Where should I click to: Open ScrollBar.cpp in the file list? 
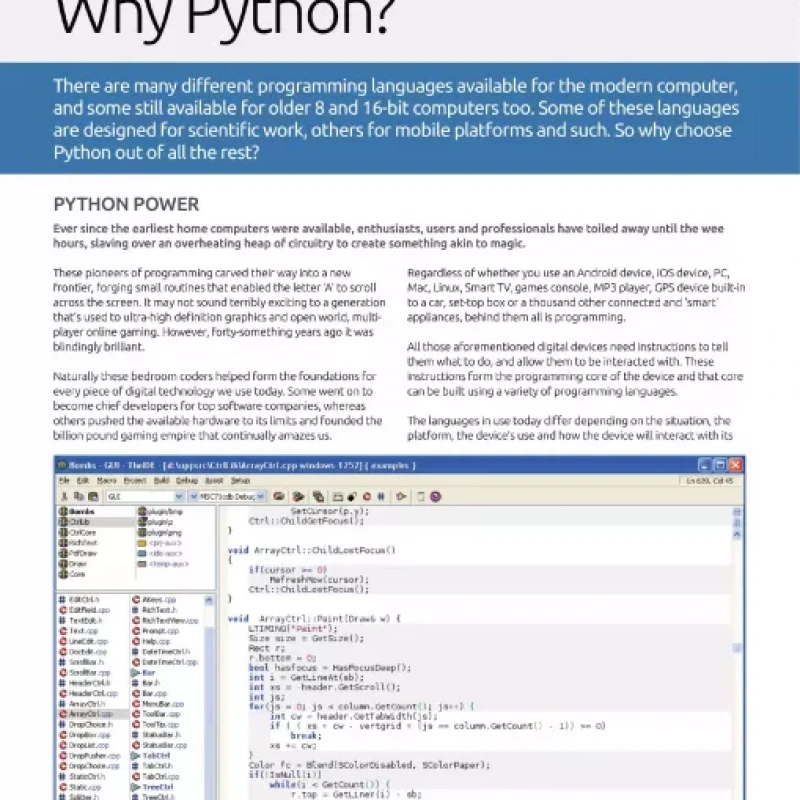click(x=85, y=672)
